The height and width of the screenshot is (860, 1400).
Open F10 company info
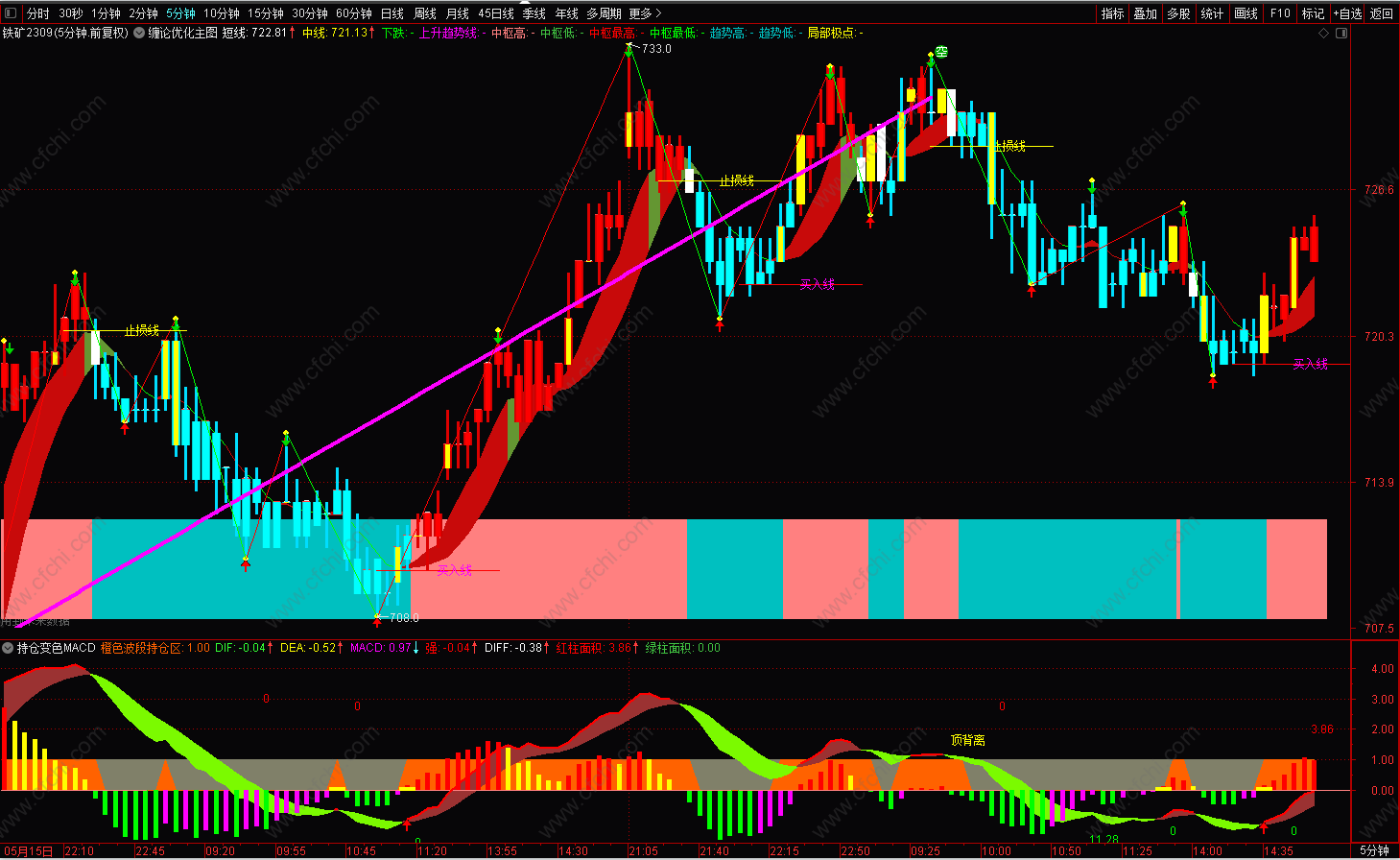[1280, 13]
